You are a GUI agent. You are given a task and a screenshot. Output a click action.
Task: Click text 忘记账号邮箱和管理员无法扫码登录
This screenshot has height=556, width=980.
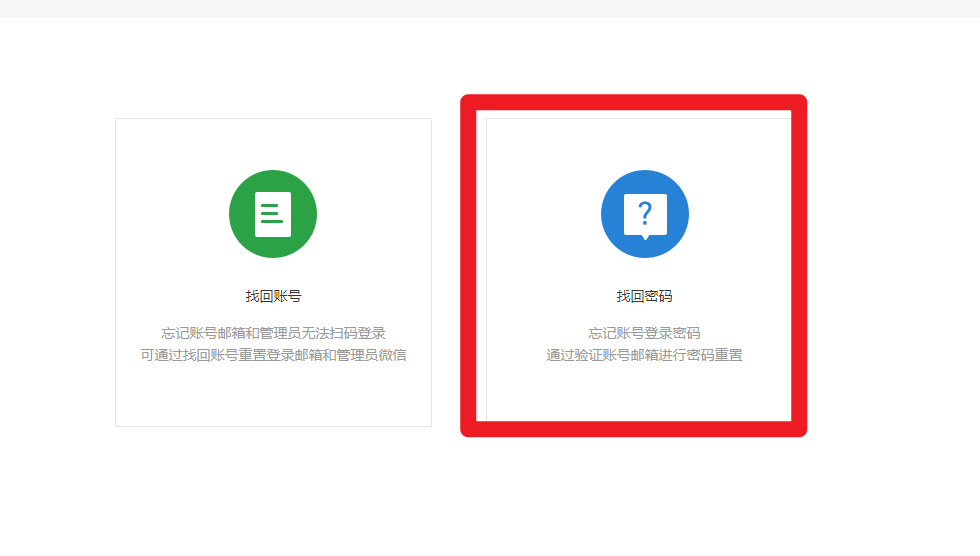[273, 333]
